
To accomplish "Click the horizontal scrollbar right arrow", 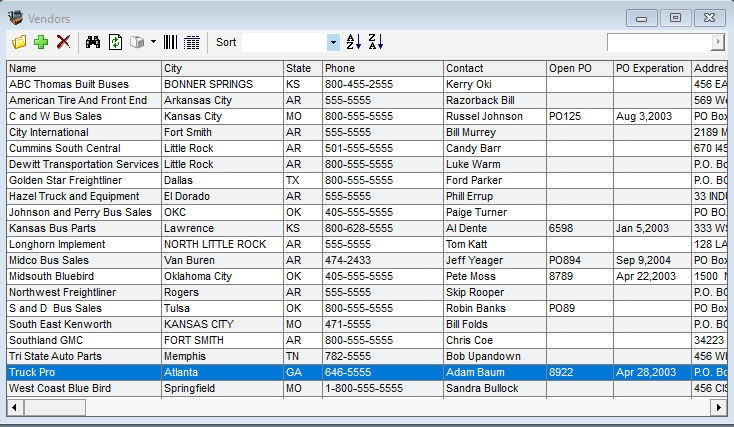I will point(718,407).
